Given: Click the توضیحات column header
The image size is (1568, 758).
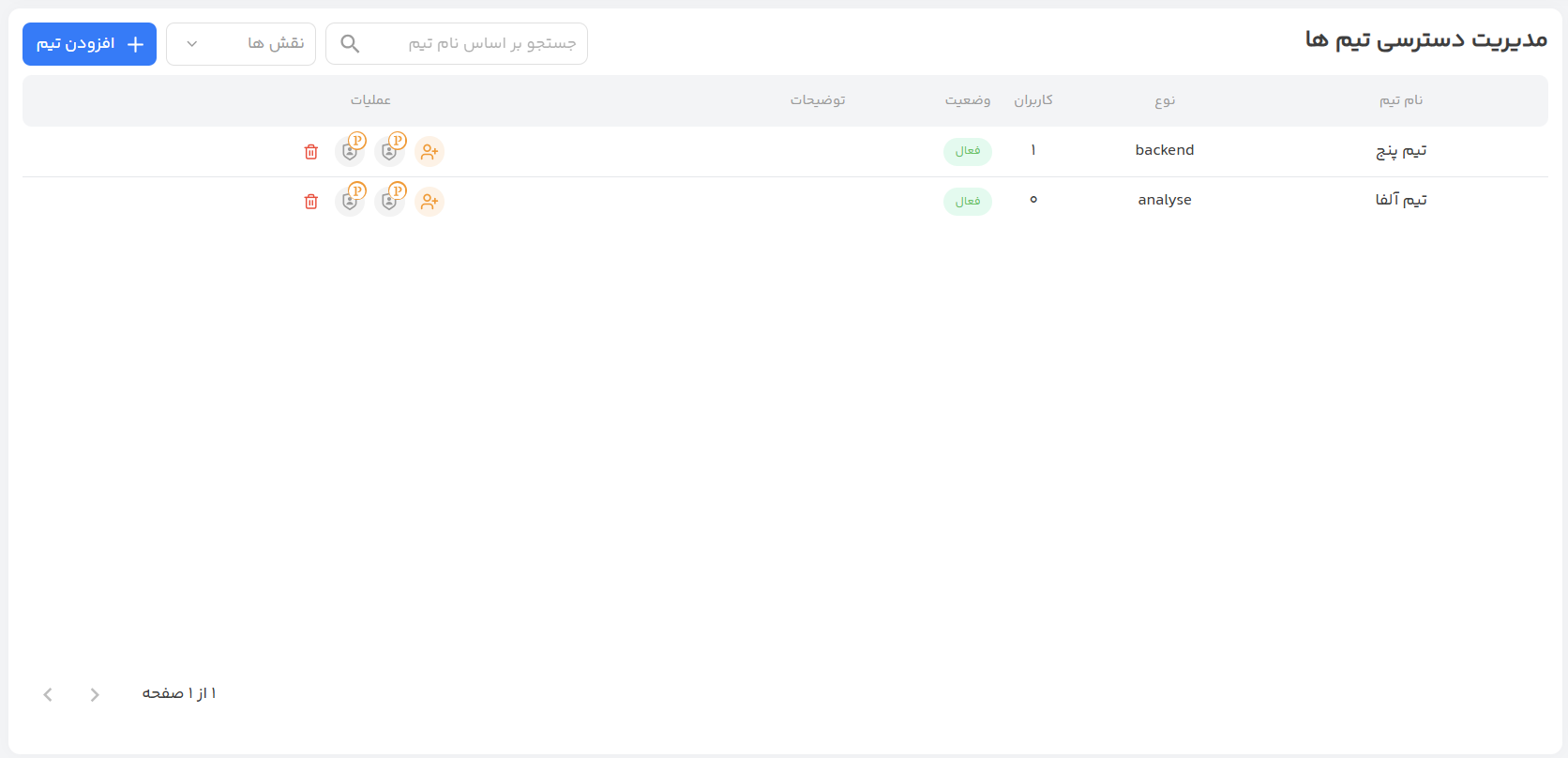Looking at the screenshot, I should 818,100.
